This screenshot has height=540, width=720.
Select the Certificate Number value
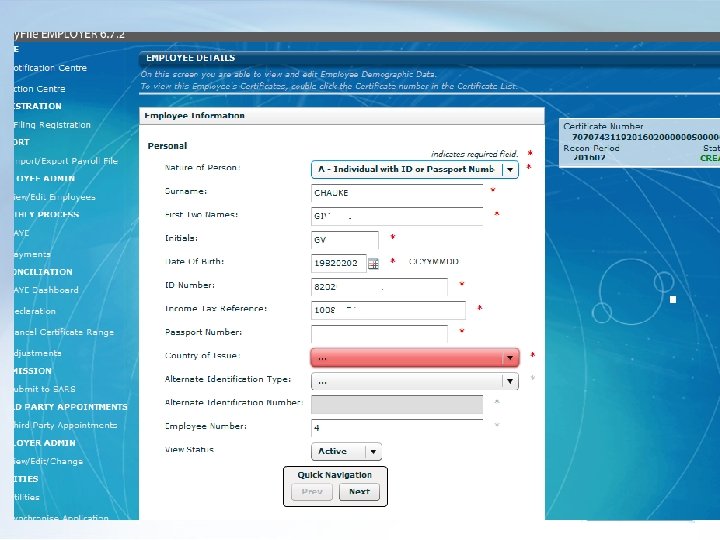[645, 137]
